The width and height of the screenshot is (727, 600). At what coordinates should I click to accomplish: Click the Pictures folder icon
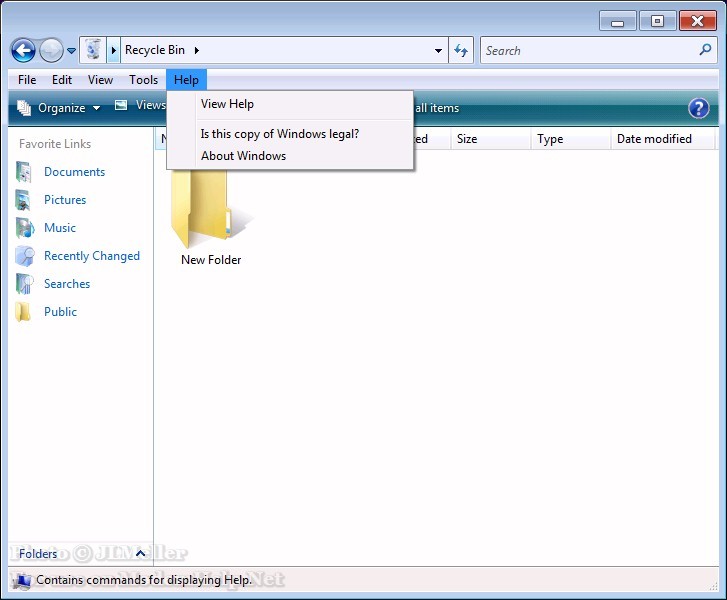click(x=24, y=200)
